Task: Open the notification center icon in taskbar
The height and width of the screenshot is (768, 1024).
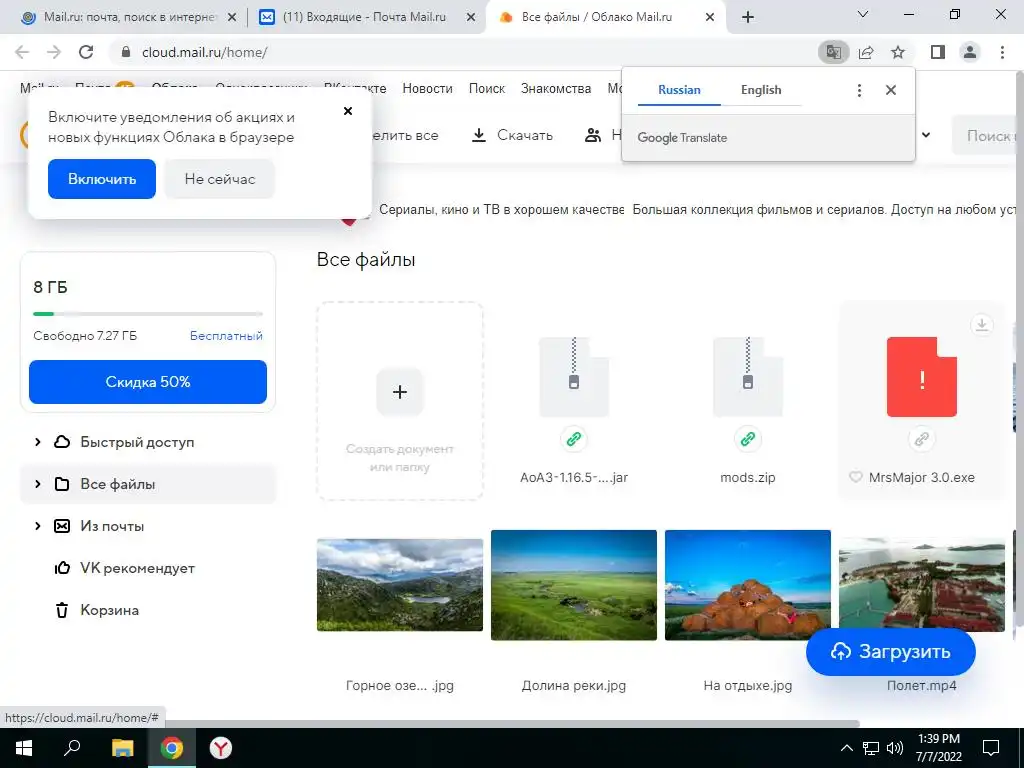Action: 991,748
